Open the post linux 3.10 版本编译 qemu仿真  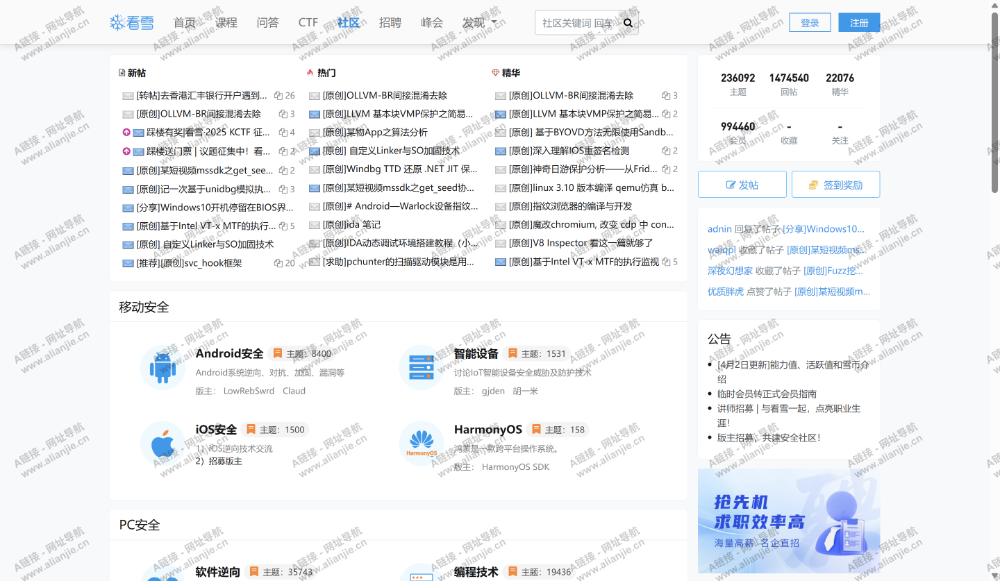coord(591,188)
